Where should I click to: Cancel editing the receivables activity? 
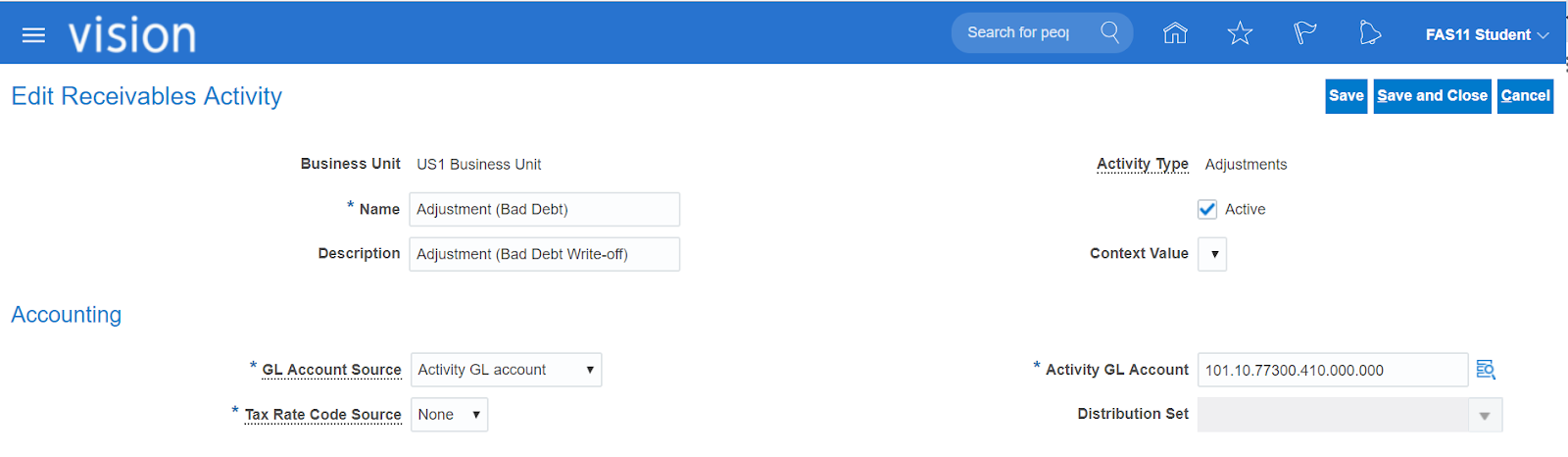coord(1525,96)
